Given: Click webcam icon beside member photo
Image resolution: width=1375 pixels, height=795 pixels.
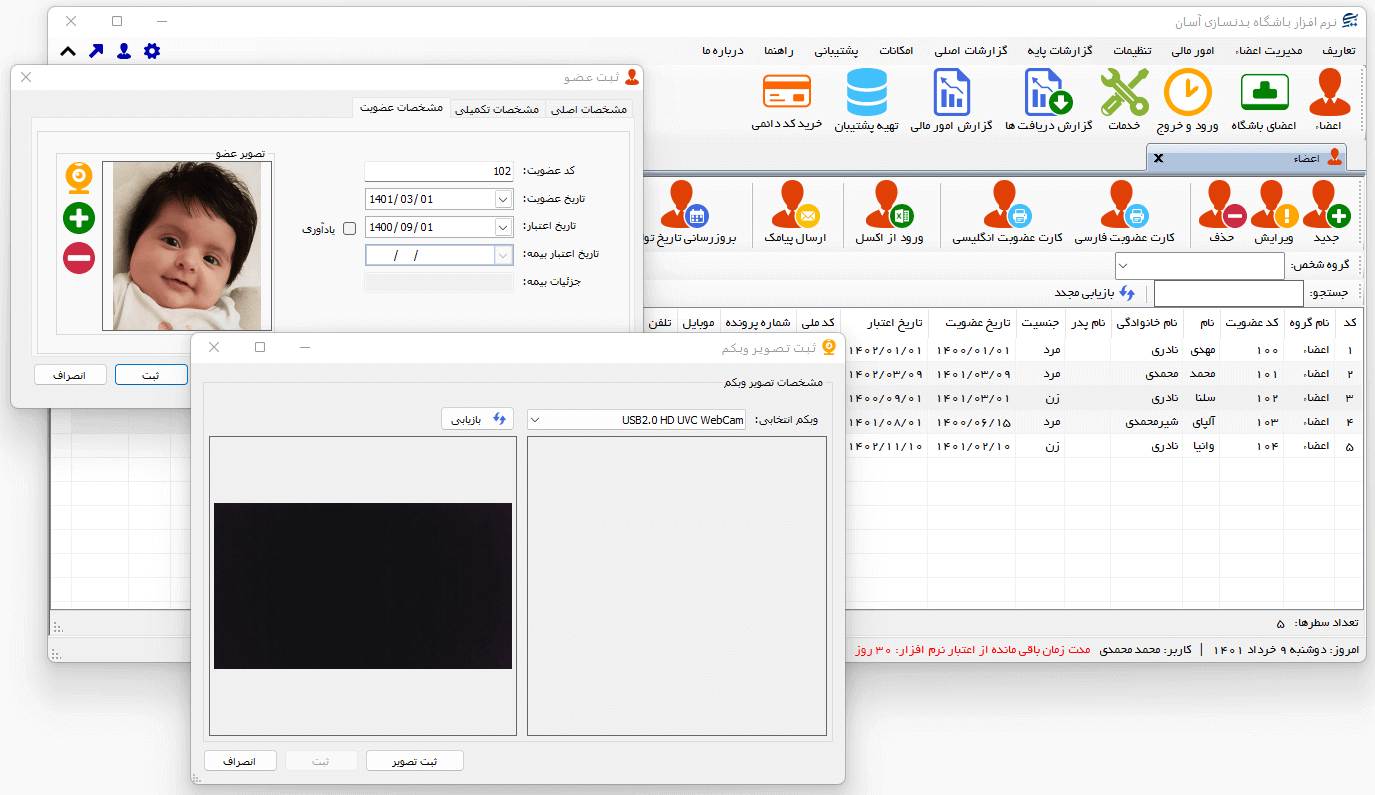Looking at the screenshot, I should [x=79, y=178].
